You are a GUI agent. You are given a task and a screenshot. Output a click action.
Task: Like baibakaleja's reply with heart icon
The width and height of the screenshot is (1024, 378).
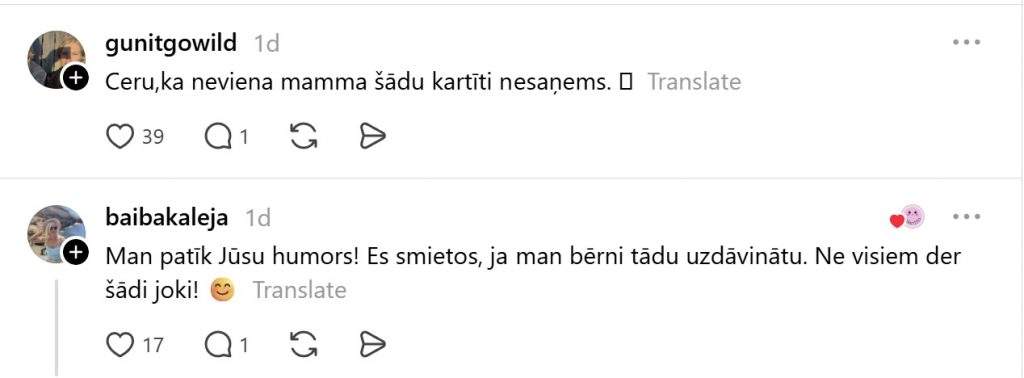click(x=120, y=344)
